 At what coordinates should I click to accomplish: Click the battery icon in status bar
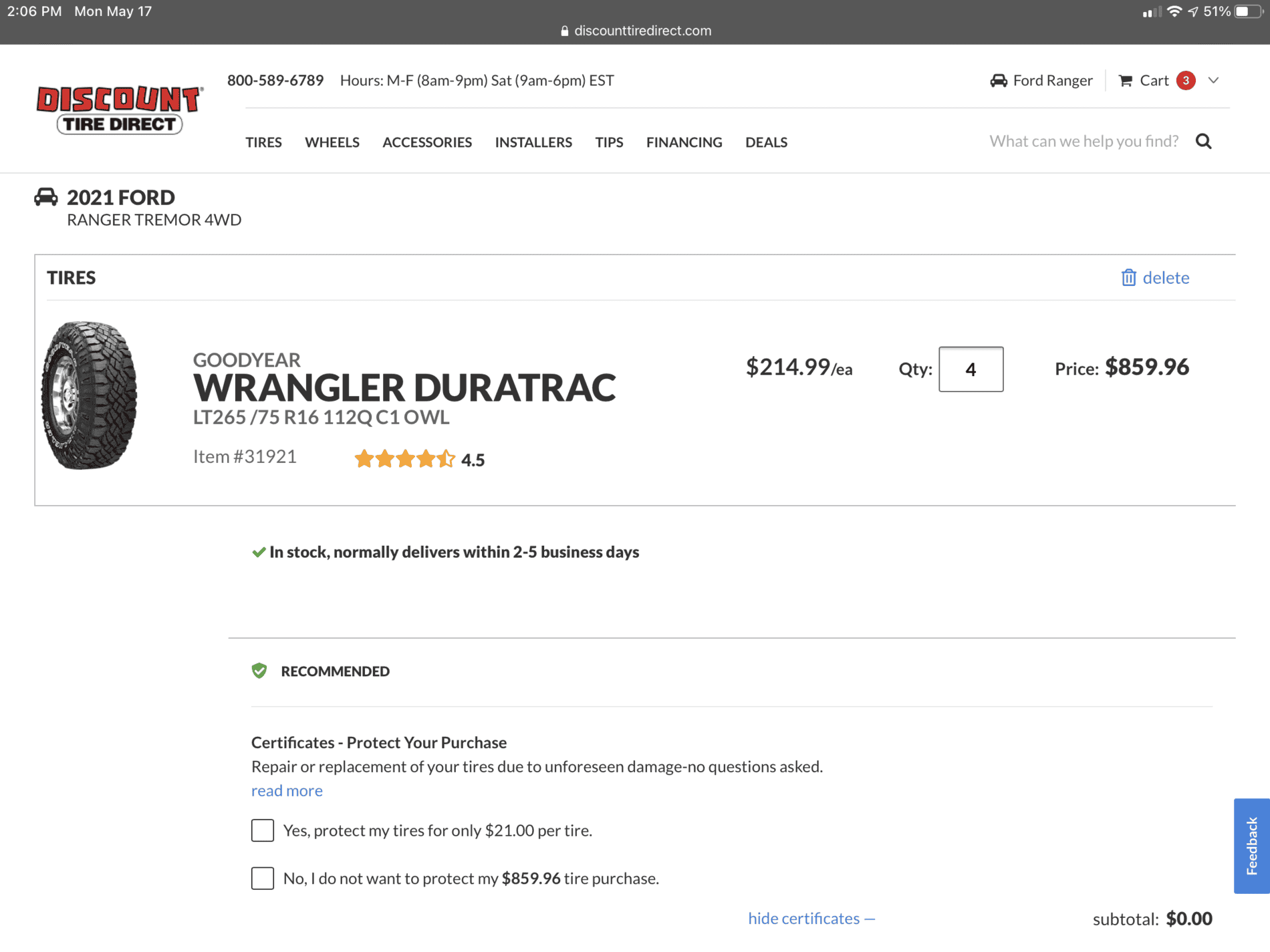[1249, 11]
